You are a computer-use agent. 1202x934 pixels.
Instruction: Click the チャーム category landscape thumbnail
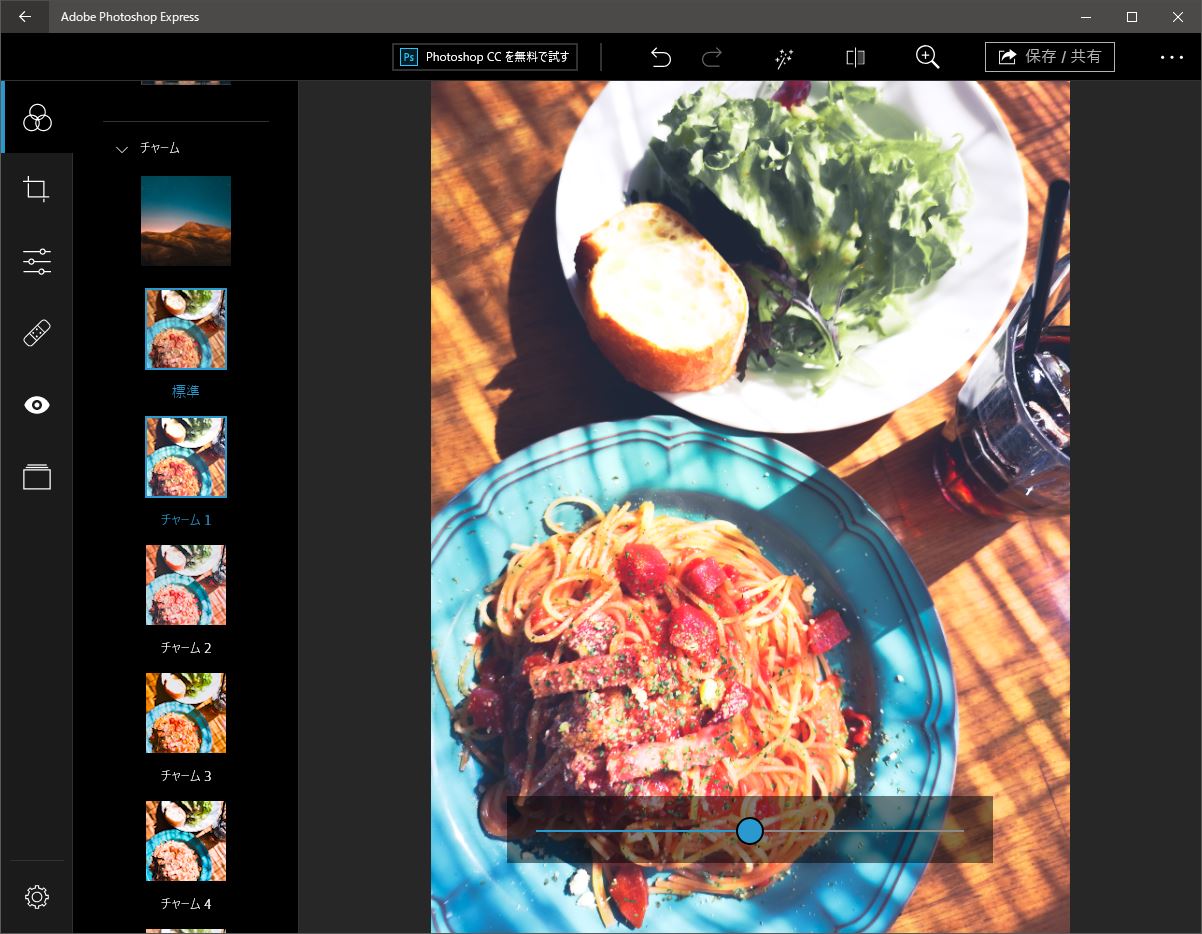click(186, 221)
